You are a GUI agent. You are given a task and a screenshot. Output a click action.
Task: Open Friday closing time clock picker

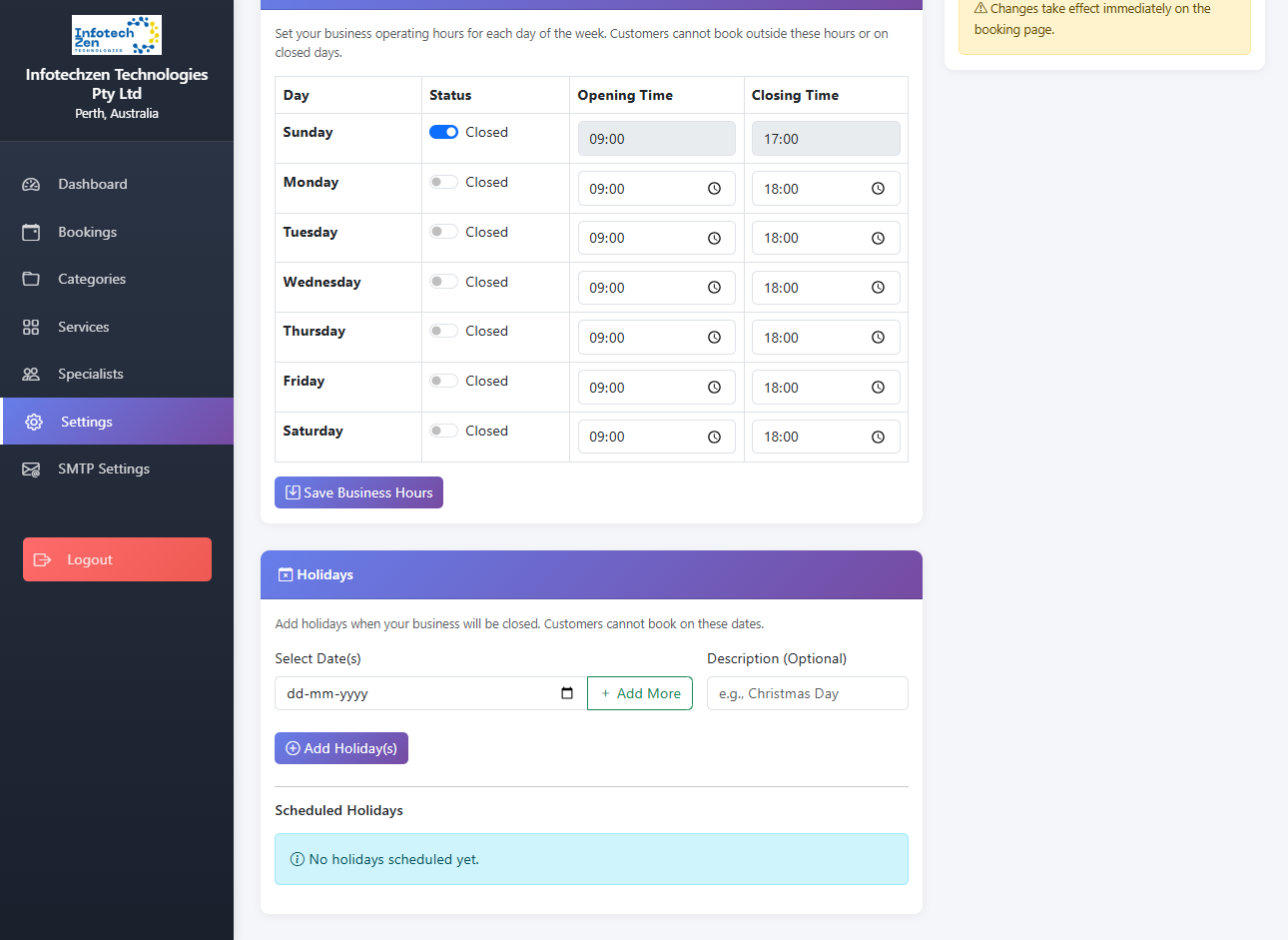click(x=878, y=388)
